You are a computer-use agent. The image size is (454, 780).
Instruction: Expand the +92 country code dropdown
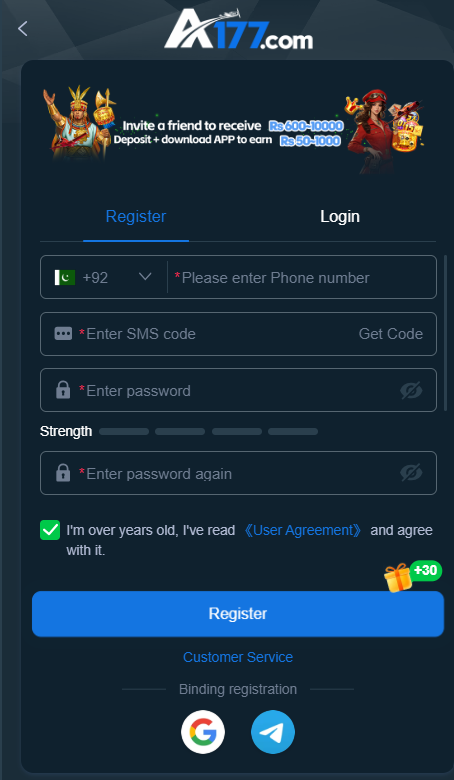click(145, 277)
